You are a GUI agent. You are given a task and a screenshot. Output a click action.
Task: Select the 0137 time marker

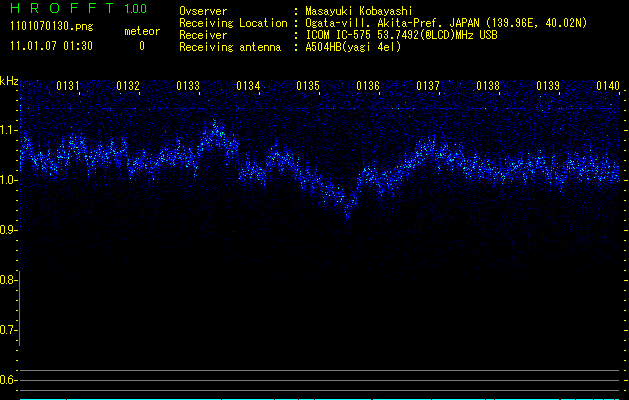pos(428,87)
